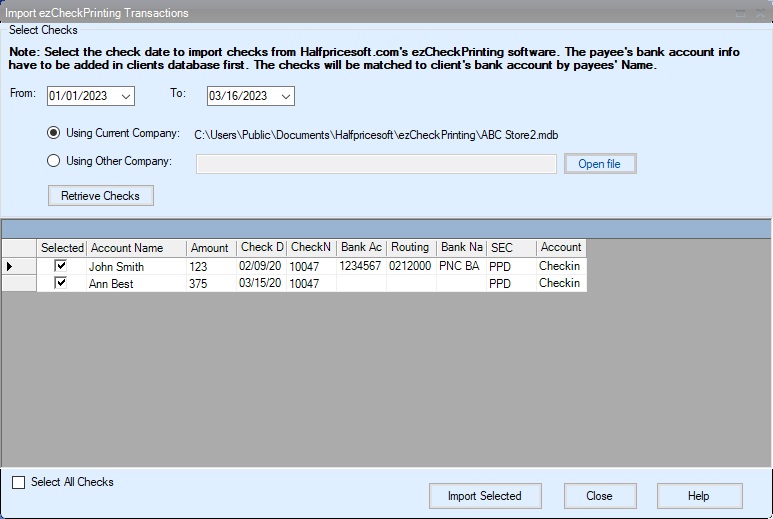Sort by the Amount column header

(210, 248)
